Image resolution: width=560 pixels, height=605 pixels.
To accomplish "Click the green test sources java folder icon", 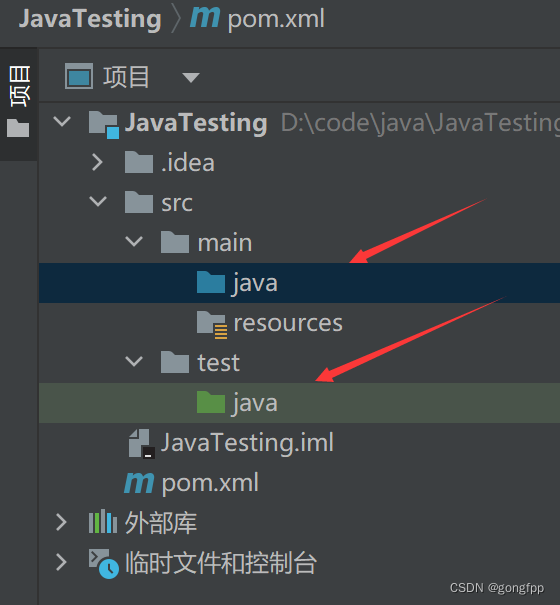I will tap(211, 402).
